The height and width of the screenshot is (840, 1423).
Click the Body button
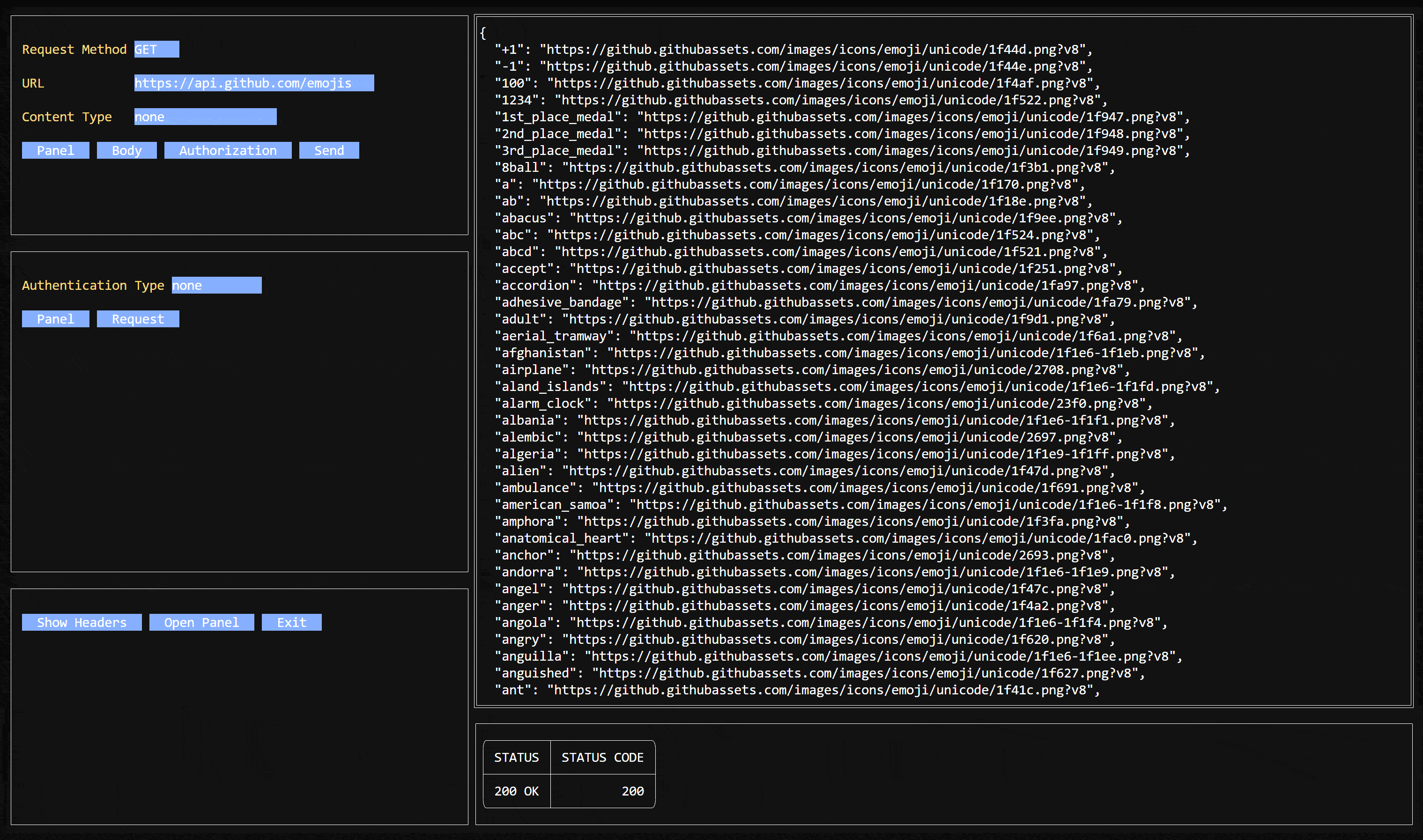click(126, 150)
